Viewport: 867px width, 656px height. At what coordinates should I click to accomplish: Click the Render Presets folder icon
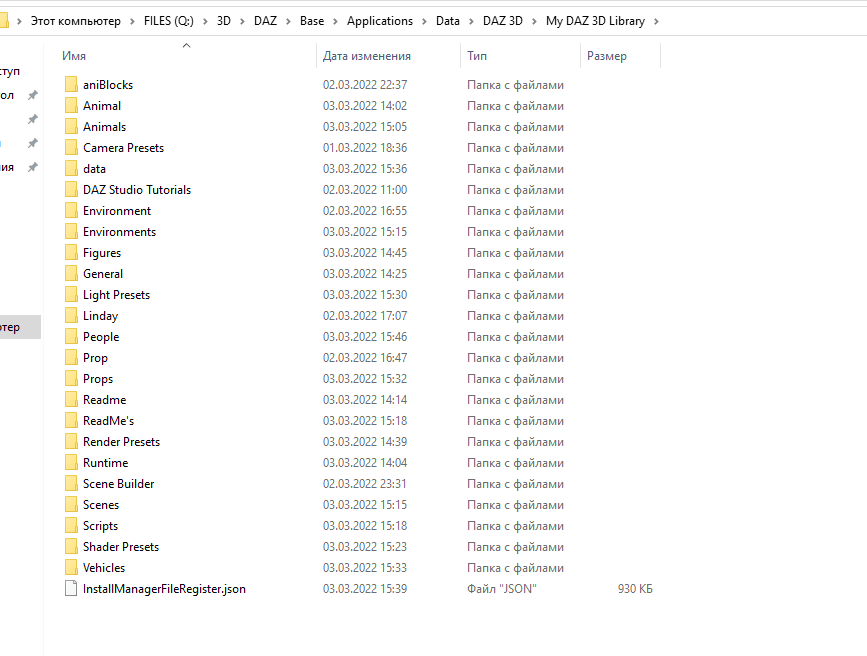click(x=71, y=442)
